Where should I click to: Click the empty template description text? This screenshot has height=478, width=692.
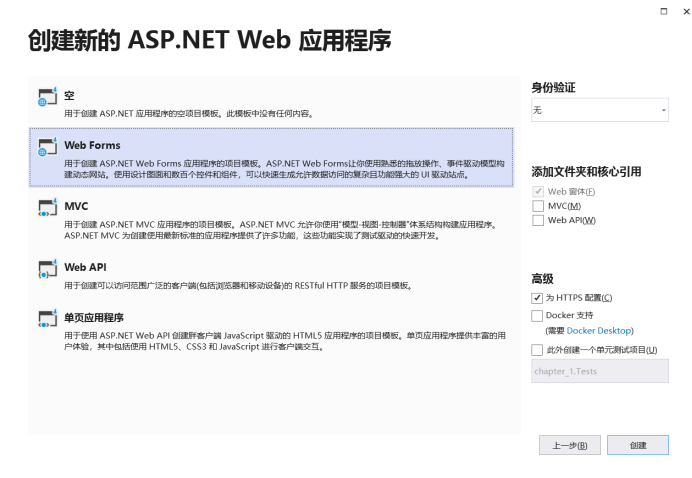[x=189, y=114]
